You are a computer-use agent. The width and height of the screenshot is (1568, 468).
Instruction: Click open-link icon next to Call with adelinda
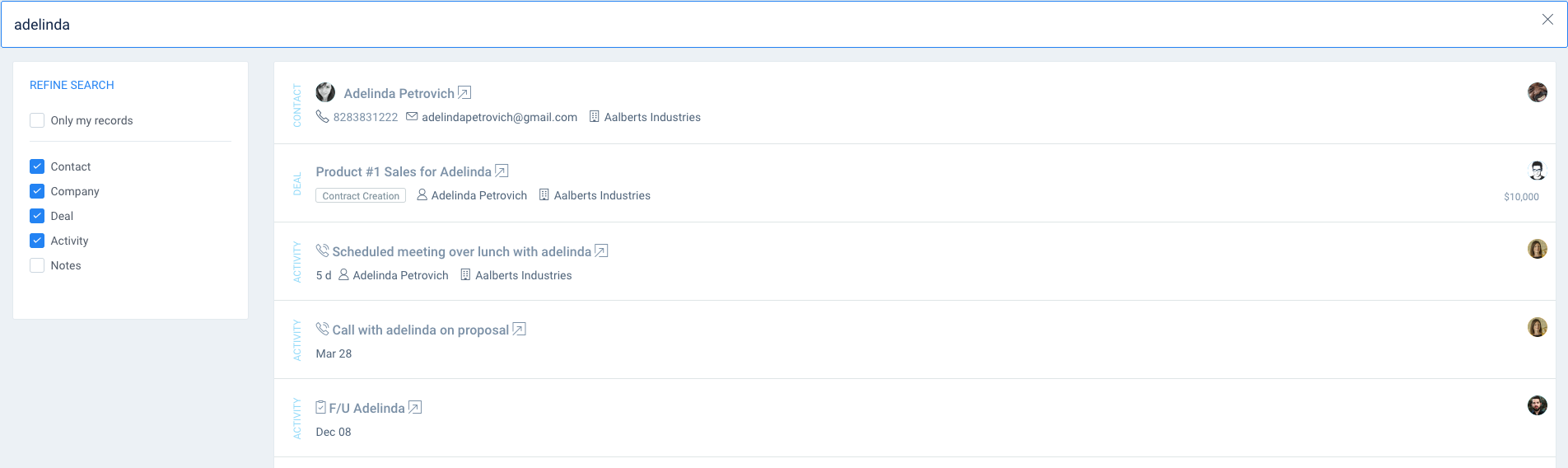[519, 329]
